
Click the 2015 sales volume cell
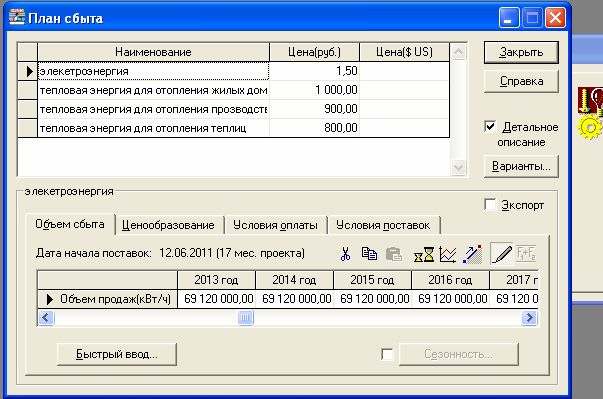373,299
